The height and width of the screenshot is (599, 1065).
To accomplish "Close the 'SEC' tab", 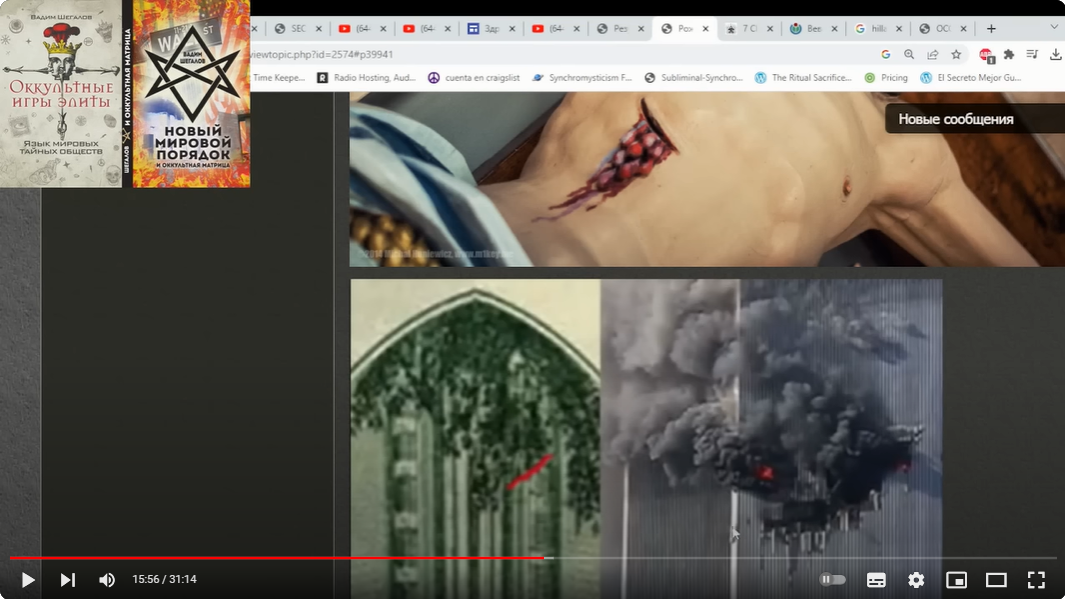I will point(319,29).
